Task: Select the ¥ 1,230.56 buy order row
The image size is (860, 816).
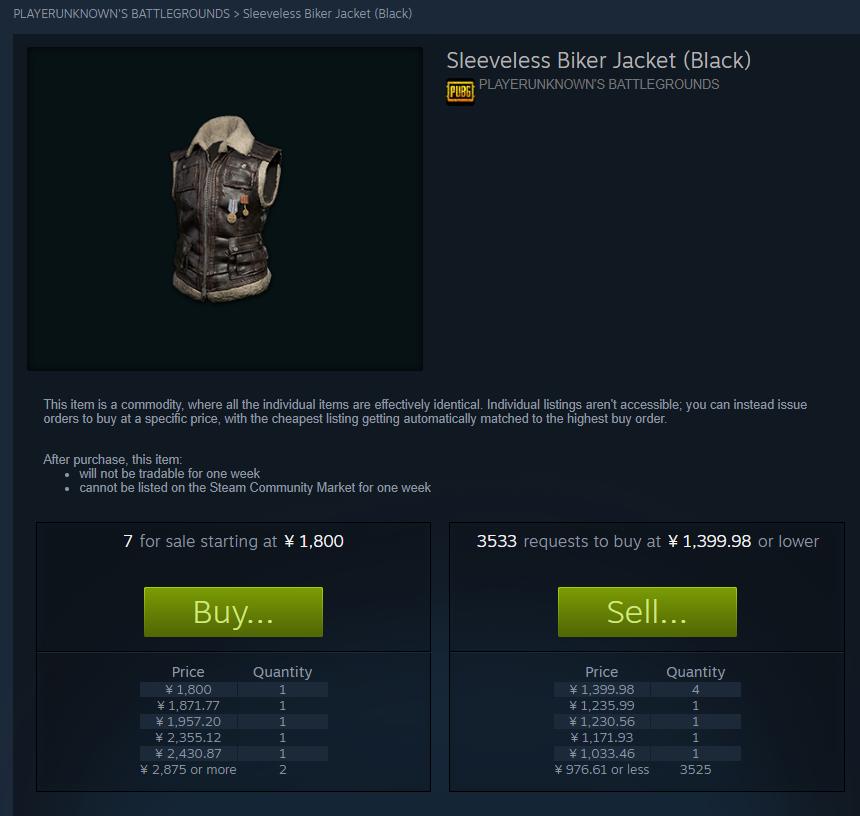Action: (x=647, y=721)
